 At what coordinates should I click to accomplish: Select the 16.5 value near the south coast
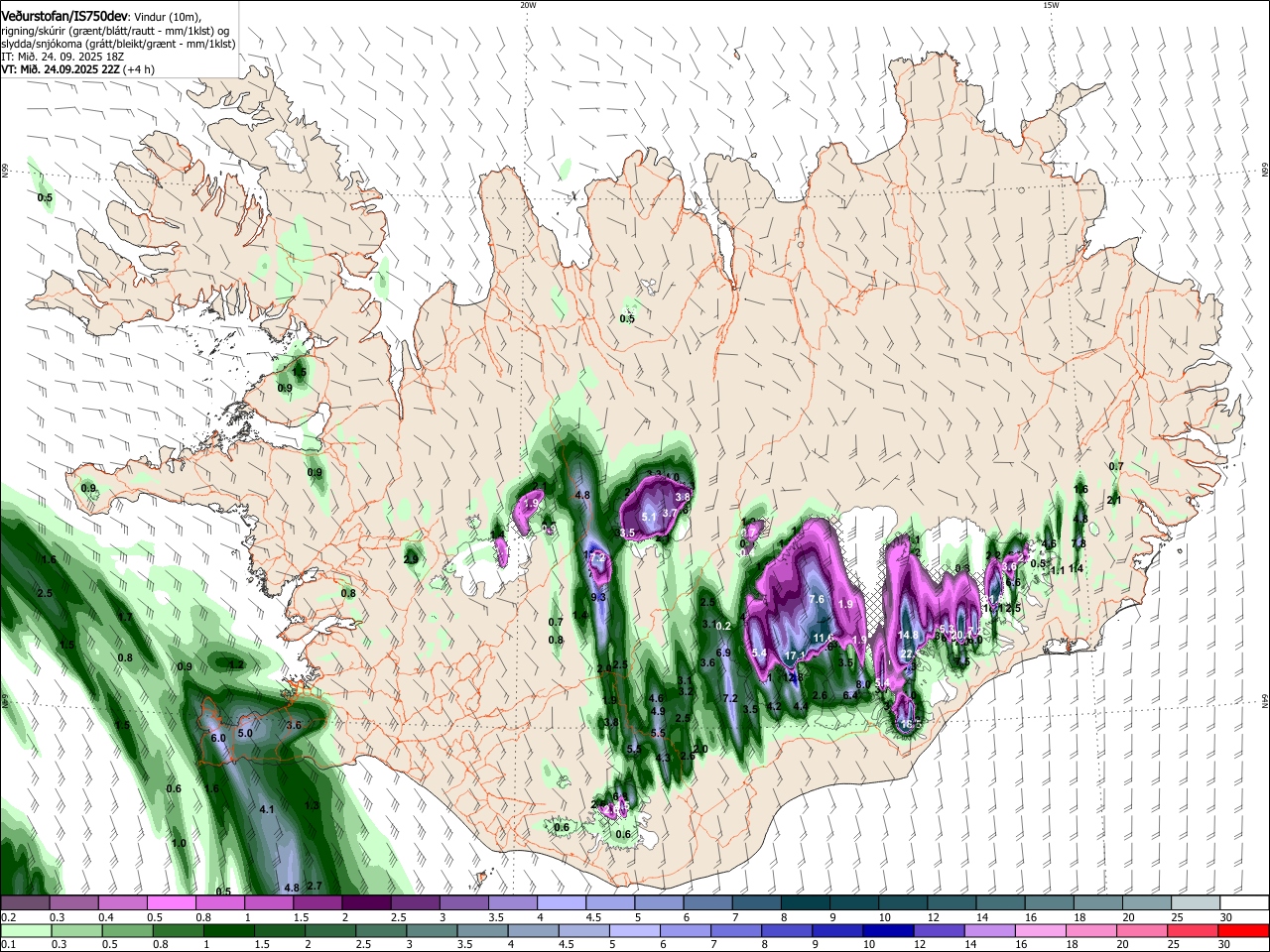pos(910,724)
